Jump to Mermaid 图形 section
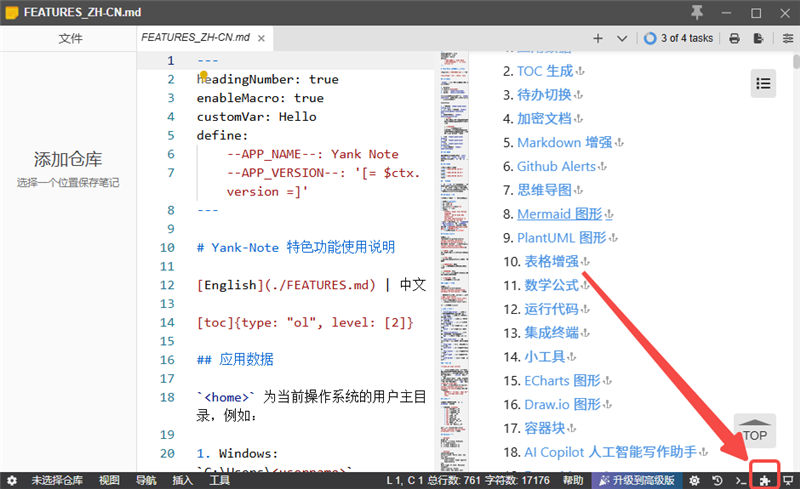This screenshot has height=489, width=800. (559, 214)
